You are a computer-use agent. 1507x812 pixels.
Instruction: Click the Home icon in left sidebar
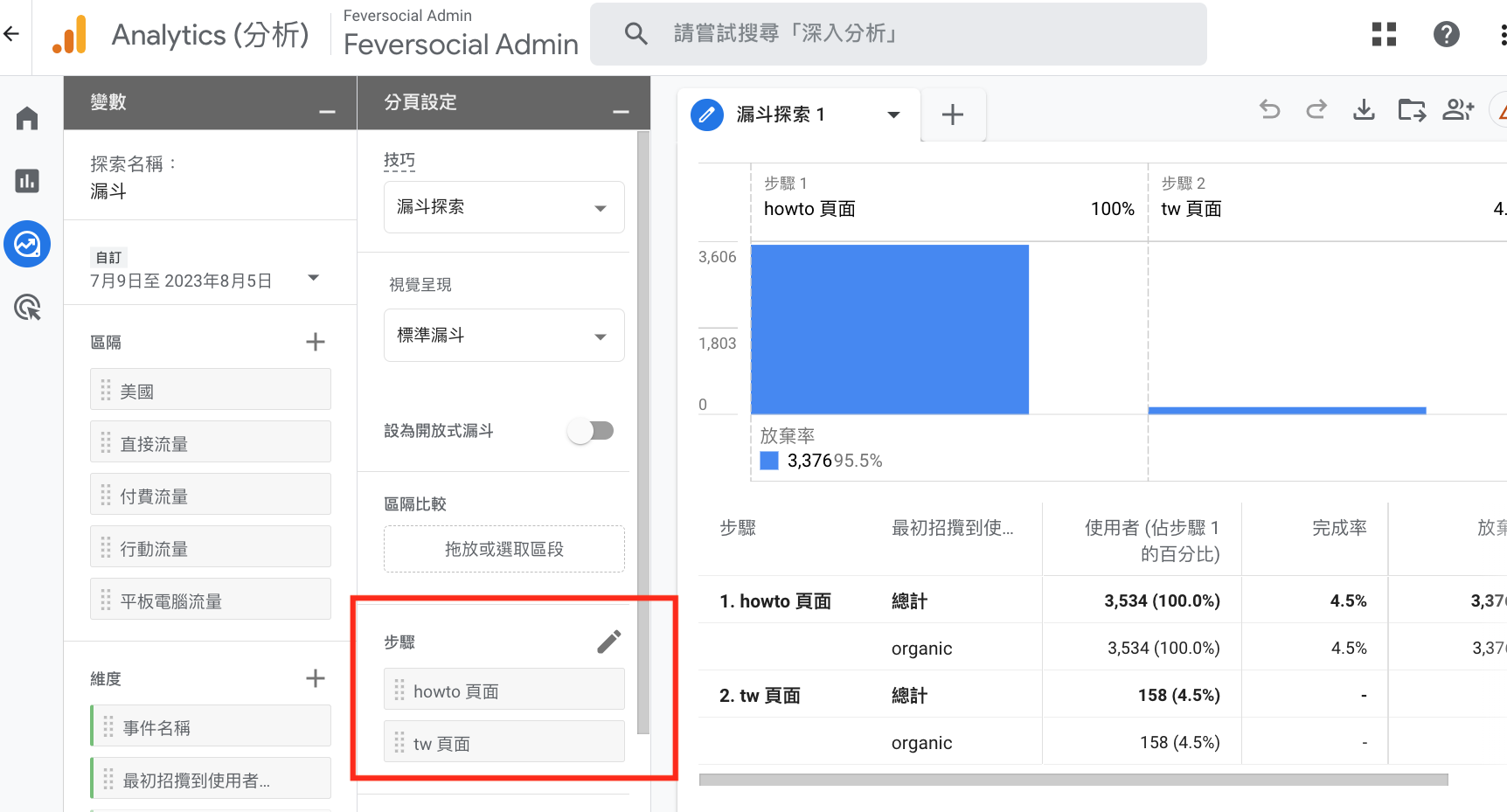tap(27, 118)
